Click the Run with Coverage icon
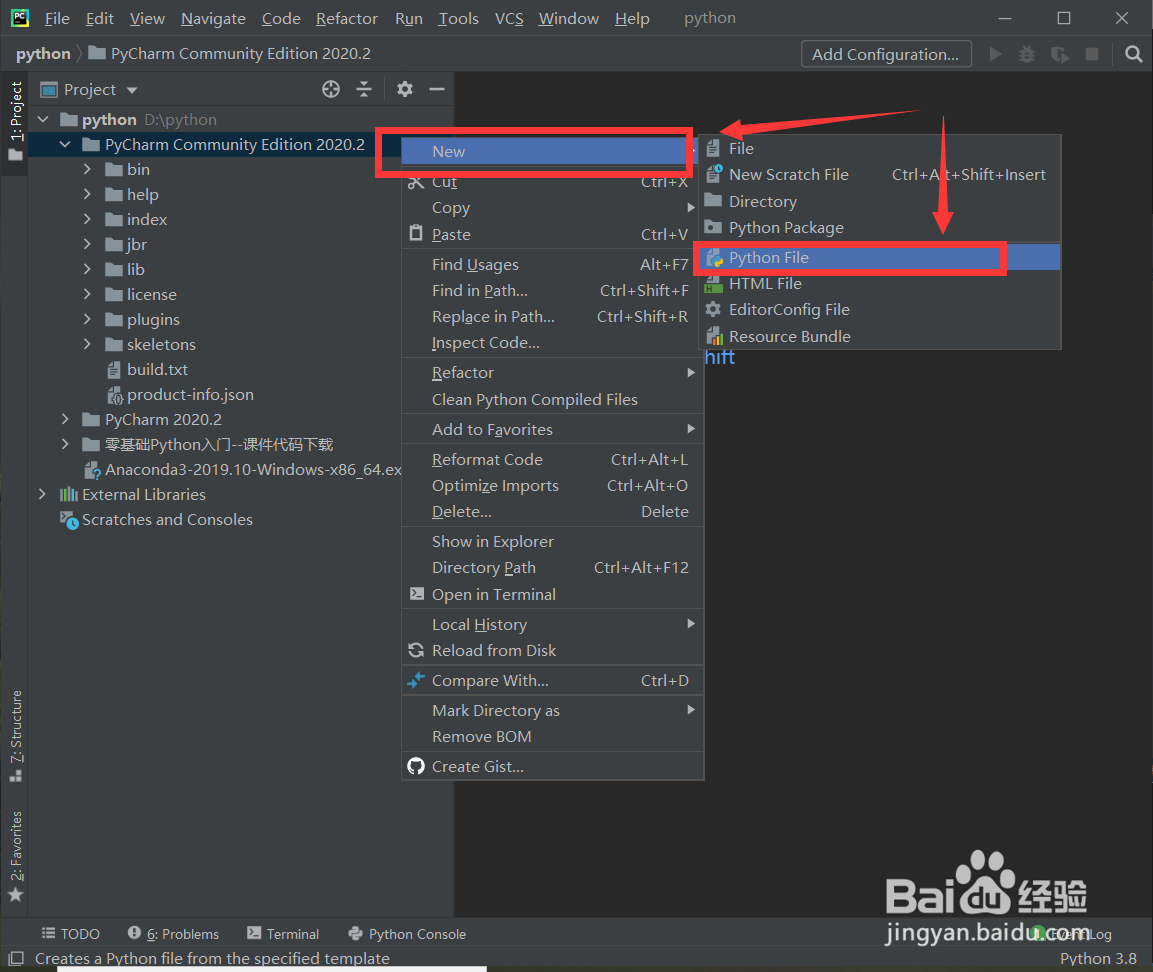 click(x=1060, y=54)
